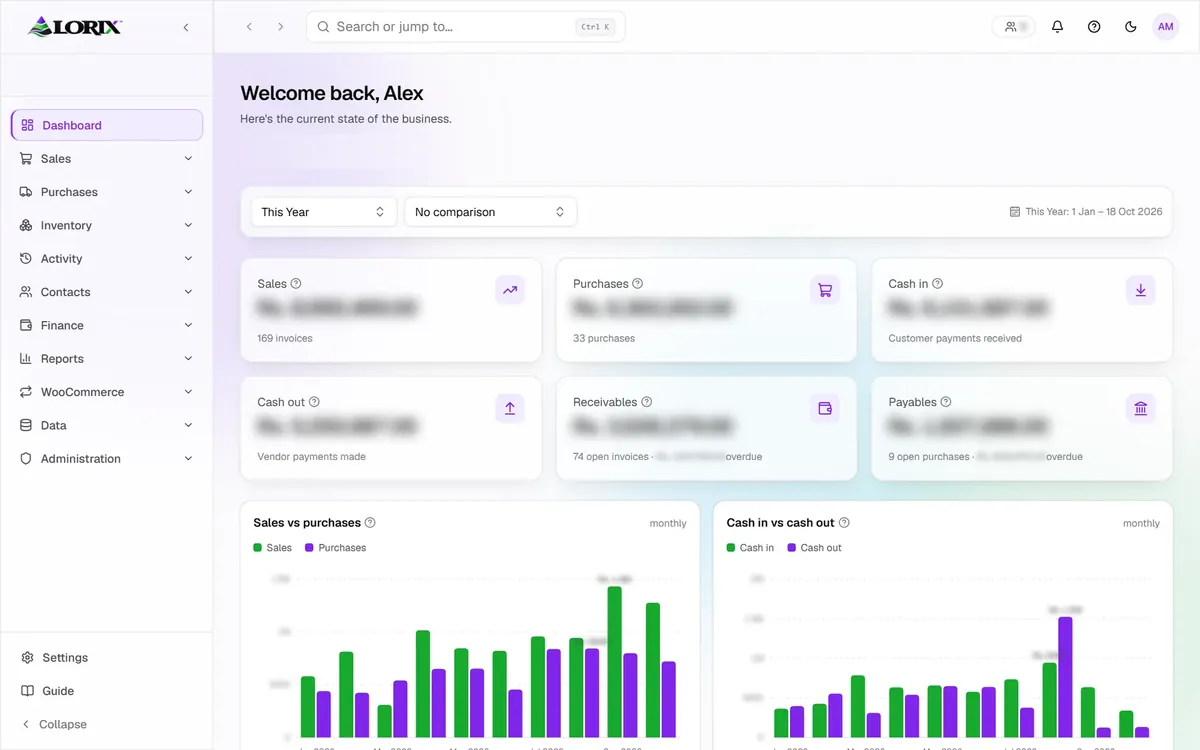Expand the Sales chevron

click(x=188, y=158)
